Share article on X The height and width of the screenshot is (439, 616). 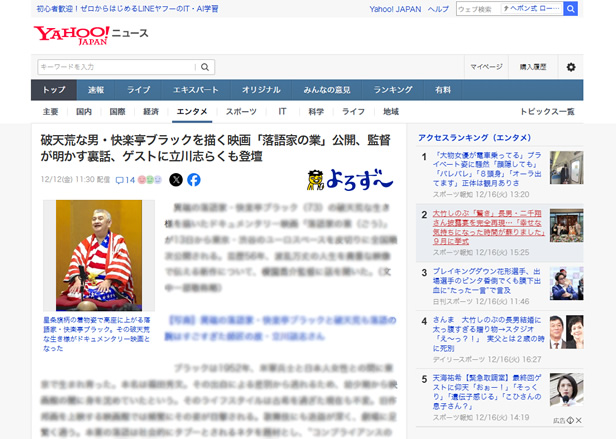(x=176, y=180)
